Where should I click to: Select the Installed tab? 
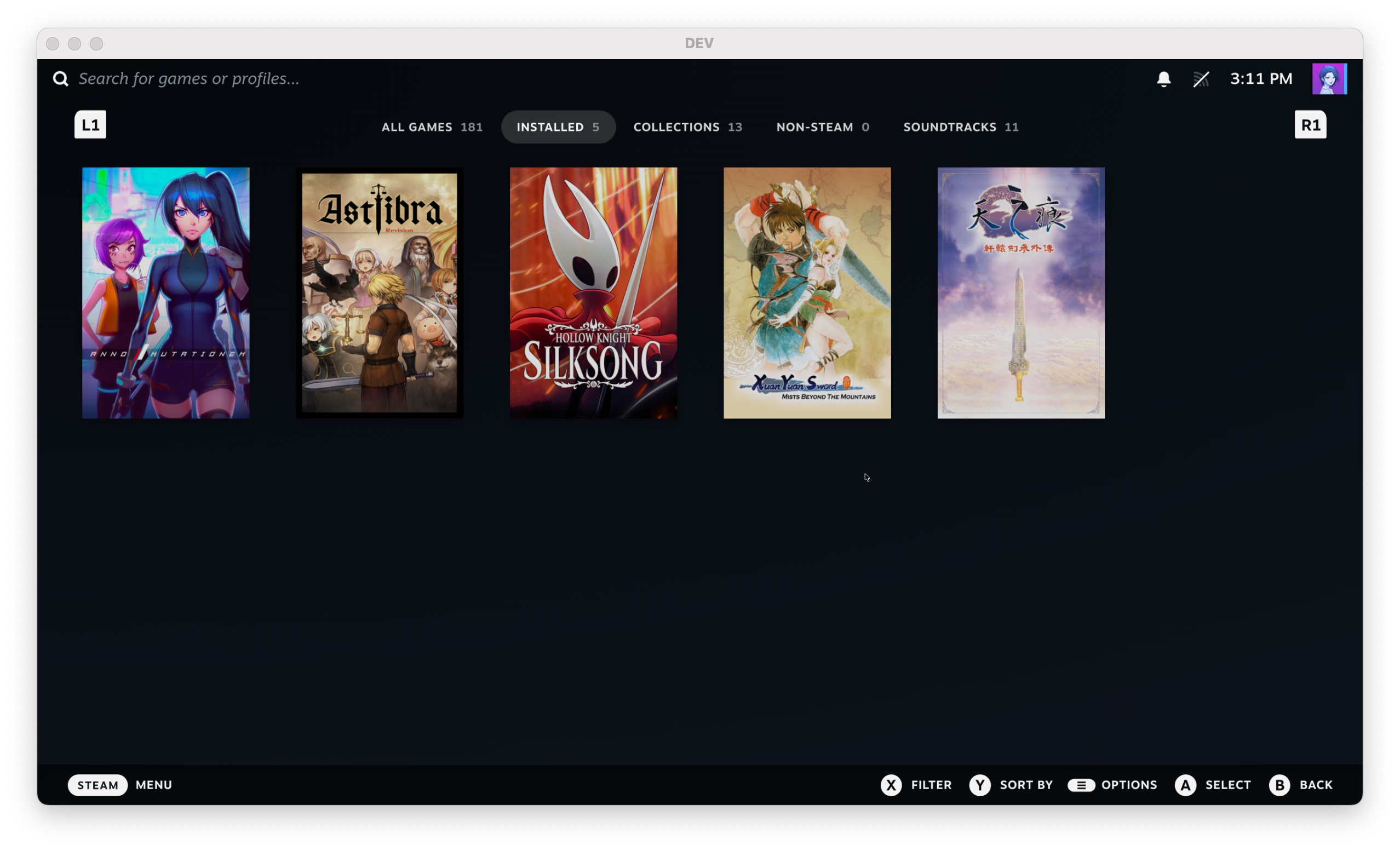pos(558,127)
